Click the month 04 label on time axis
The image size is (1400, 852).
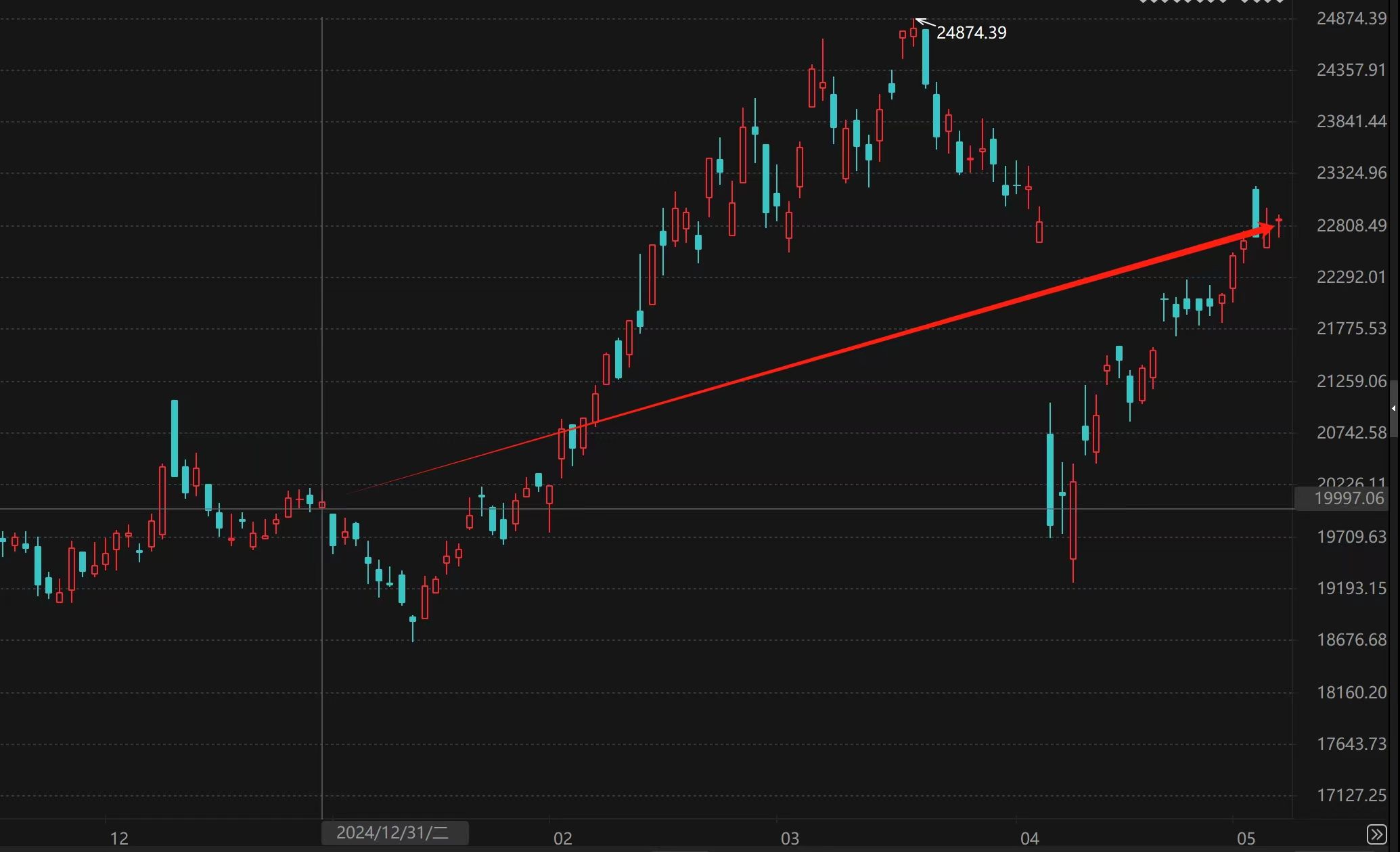tap(1029, 839)
